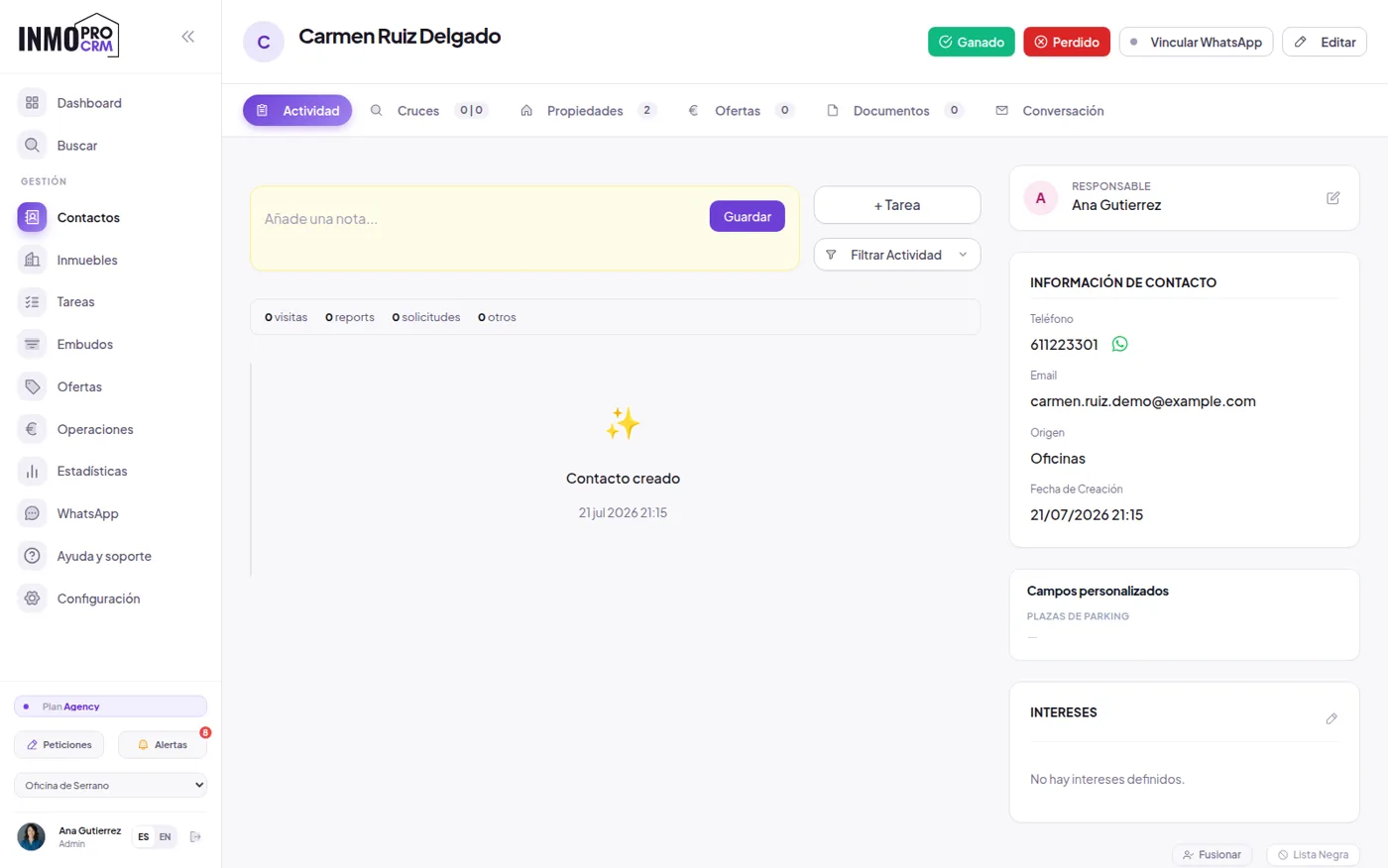The width and height of the screenshot is (1388, 868).
Task: Add contact to Lista Negra
Action: pyautogui.click(x=1313, y=855)
